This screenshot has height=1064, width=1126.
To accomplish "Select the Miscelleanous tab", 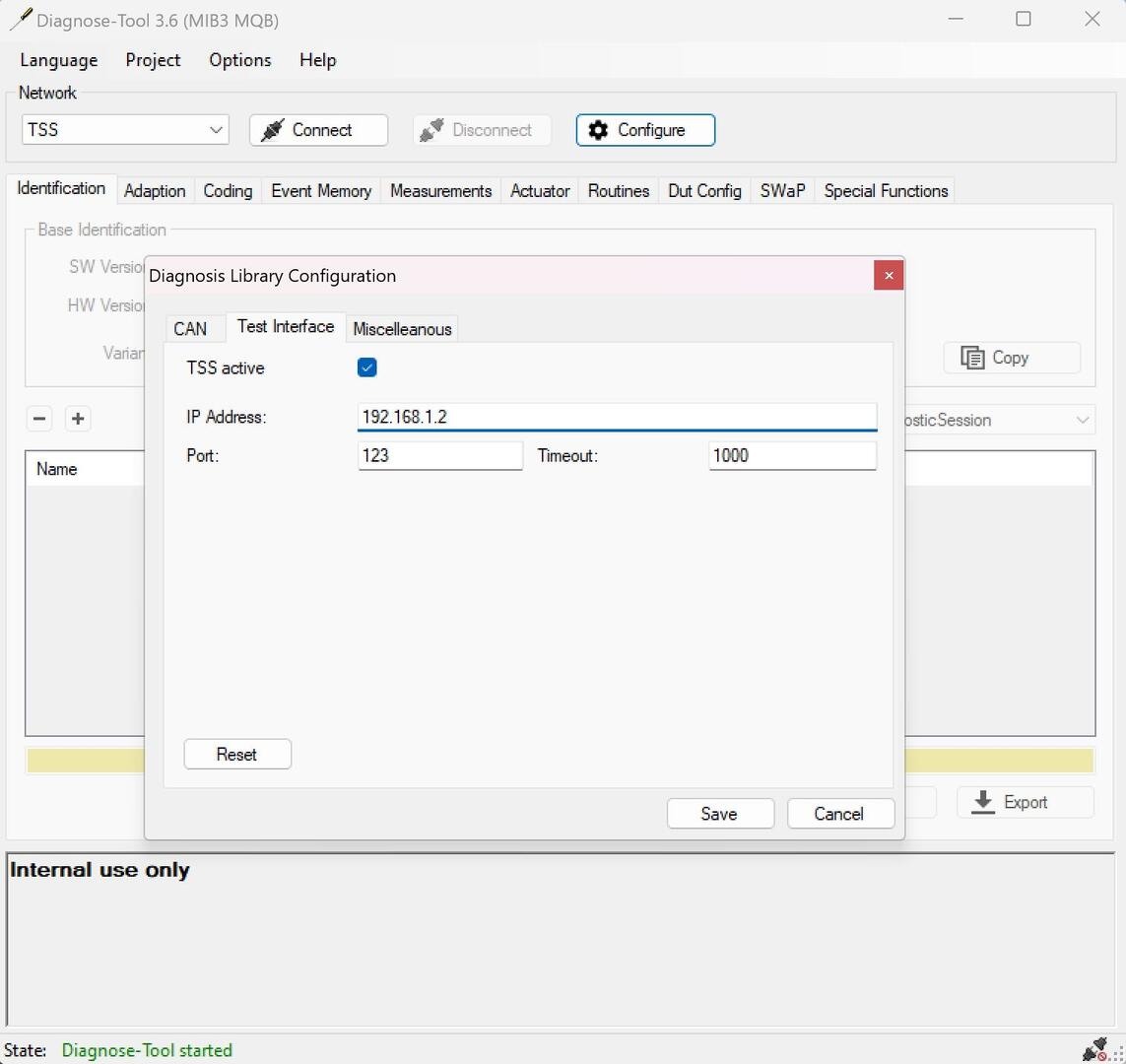I will (x=402, y=329).
